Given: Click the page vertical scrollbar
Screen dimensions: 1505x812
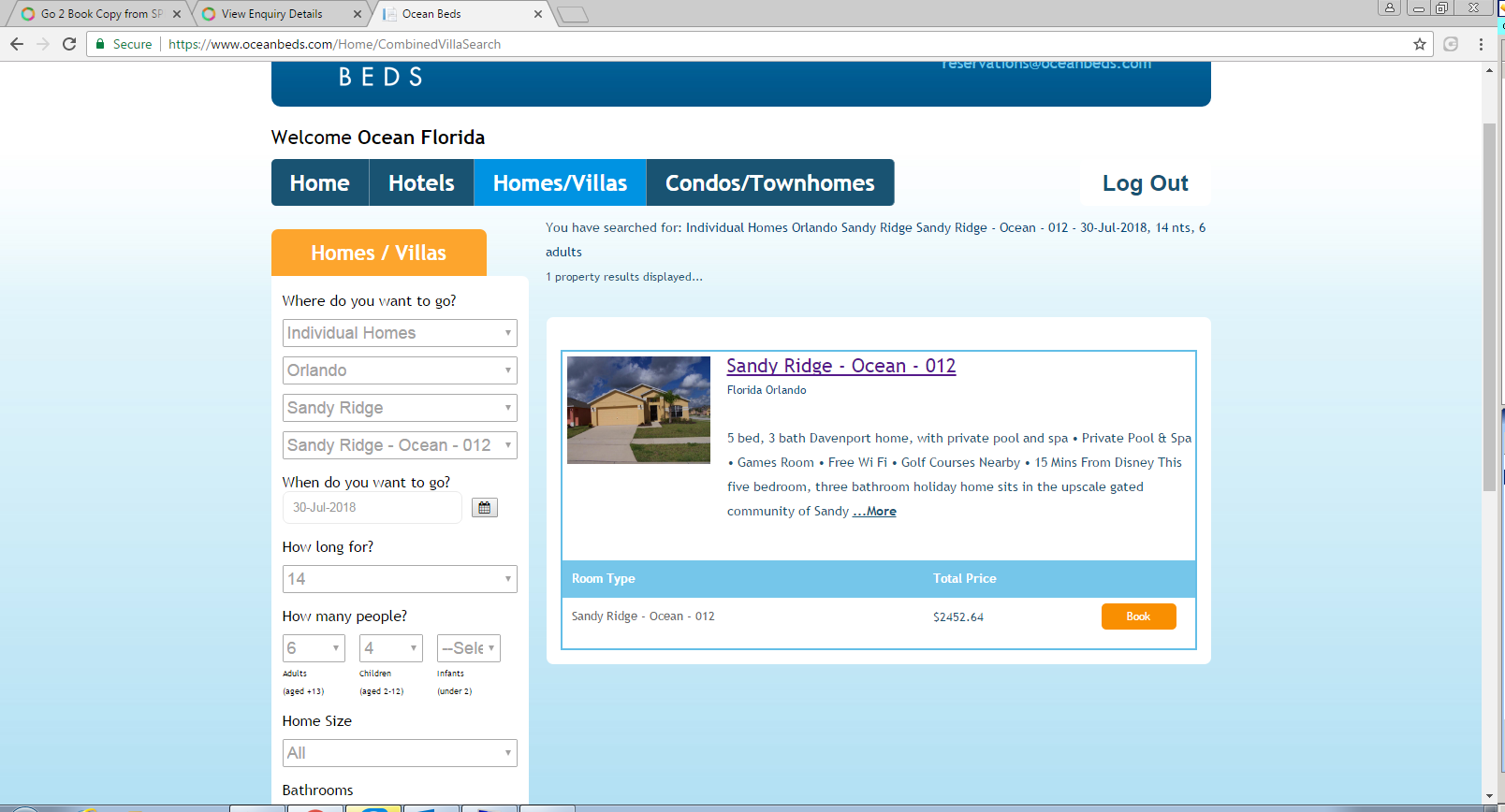Looking at the screenshot, I should click(1489, 307).
